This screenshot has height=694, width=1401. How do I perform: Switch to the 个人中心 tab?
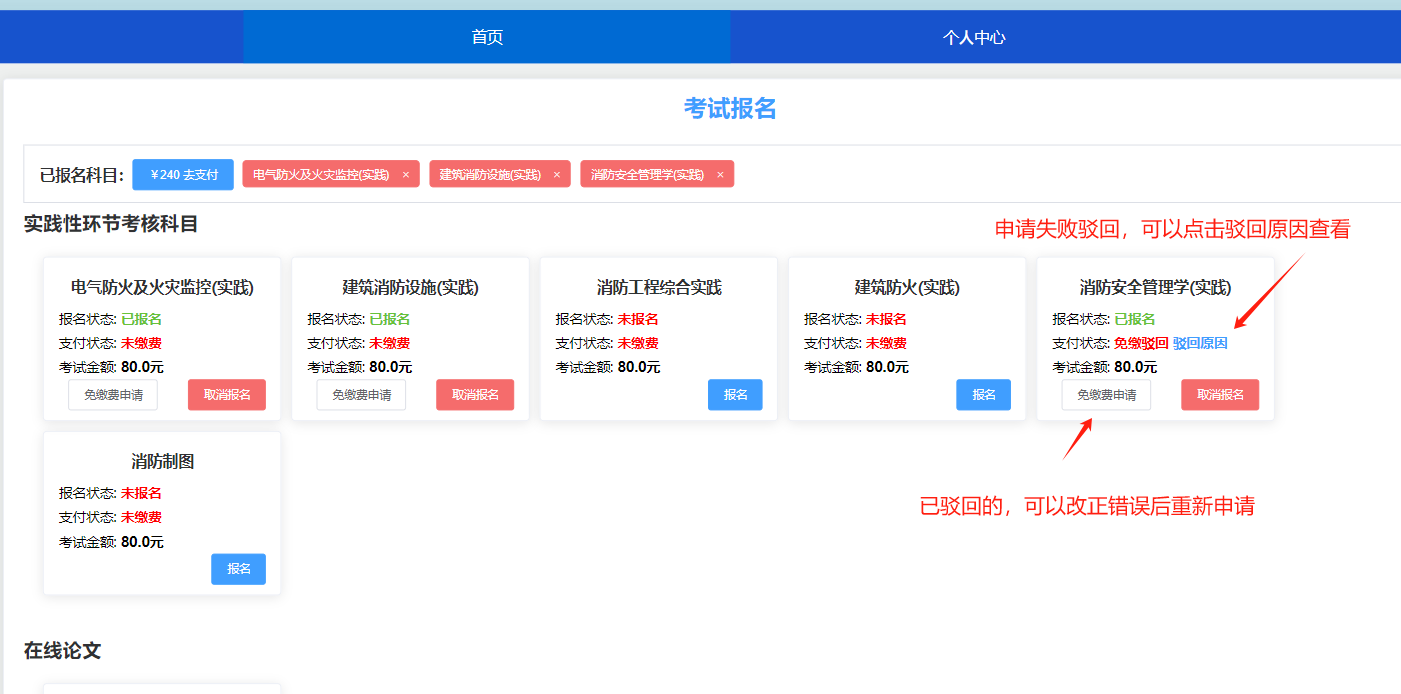click(x=973, y=38)
